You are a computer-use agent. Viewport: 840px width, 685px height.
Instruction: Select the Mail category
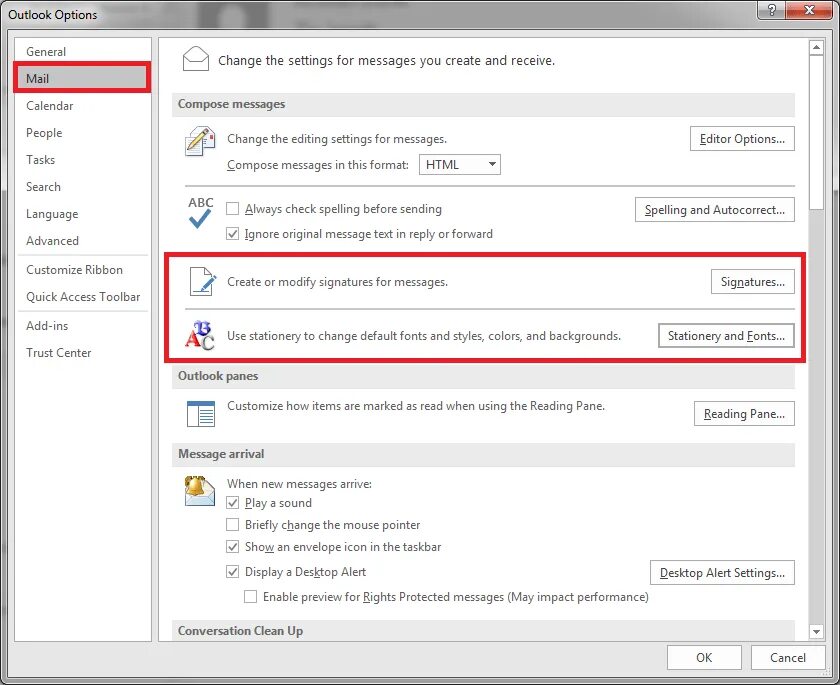click(82, 78)
